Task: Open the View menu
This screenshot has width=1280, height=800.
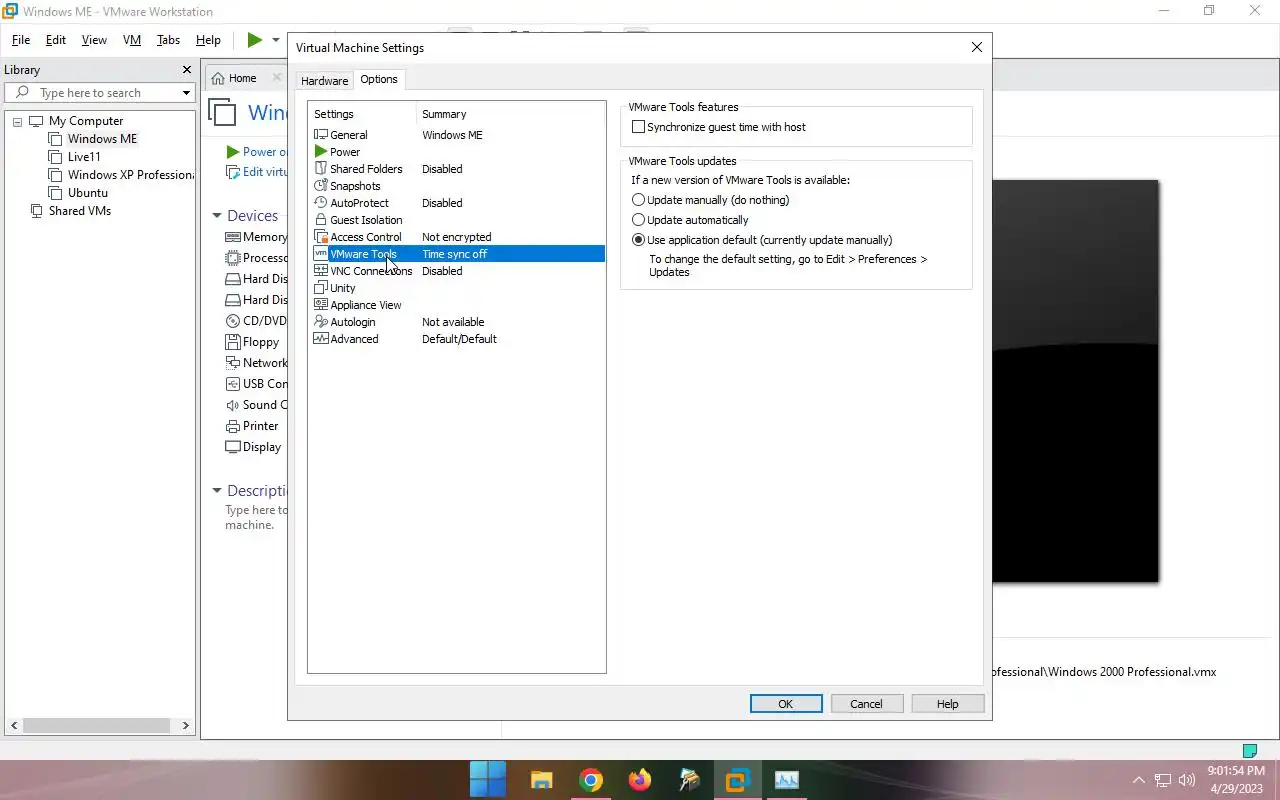Action: coord(94,40)
